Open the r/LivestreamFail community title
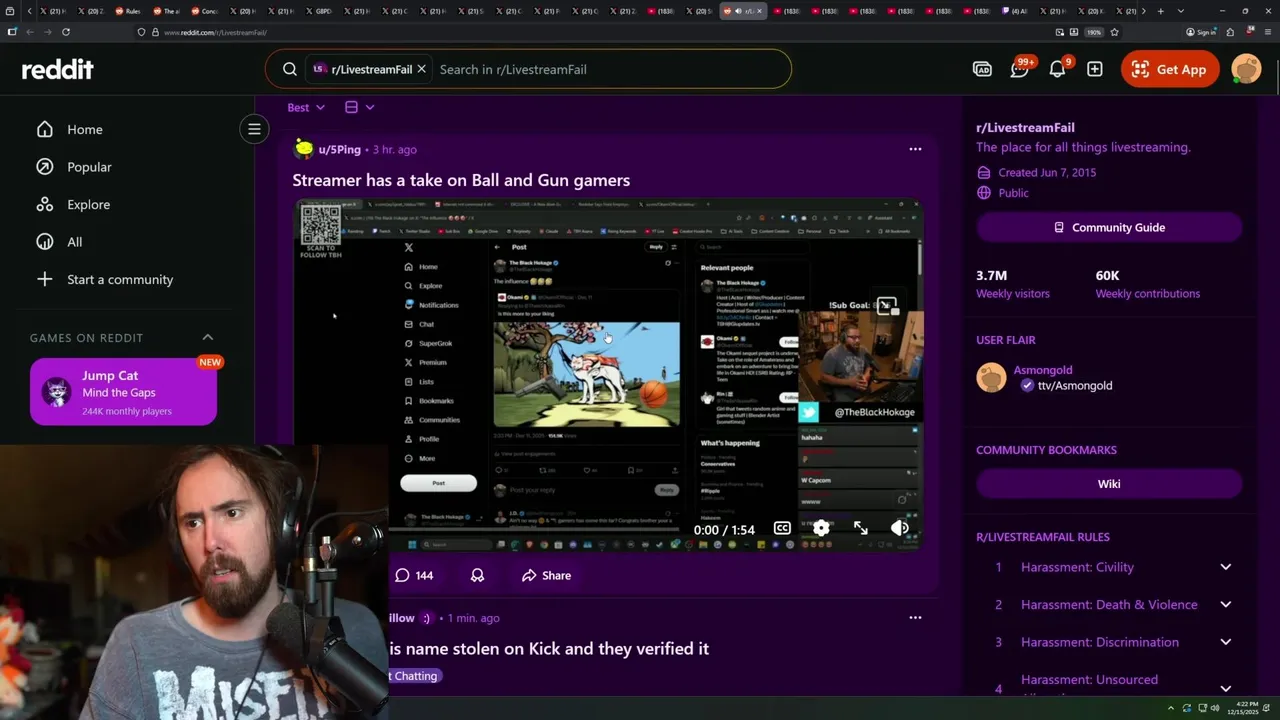 pos(1025,127)
